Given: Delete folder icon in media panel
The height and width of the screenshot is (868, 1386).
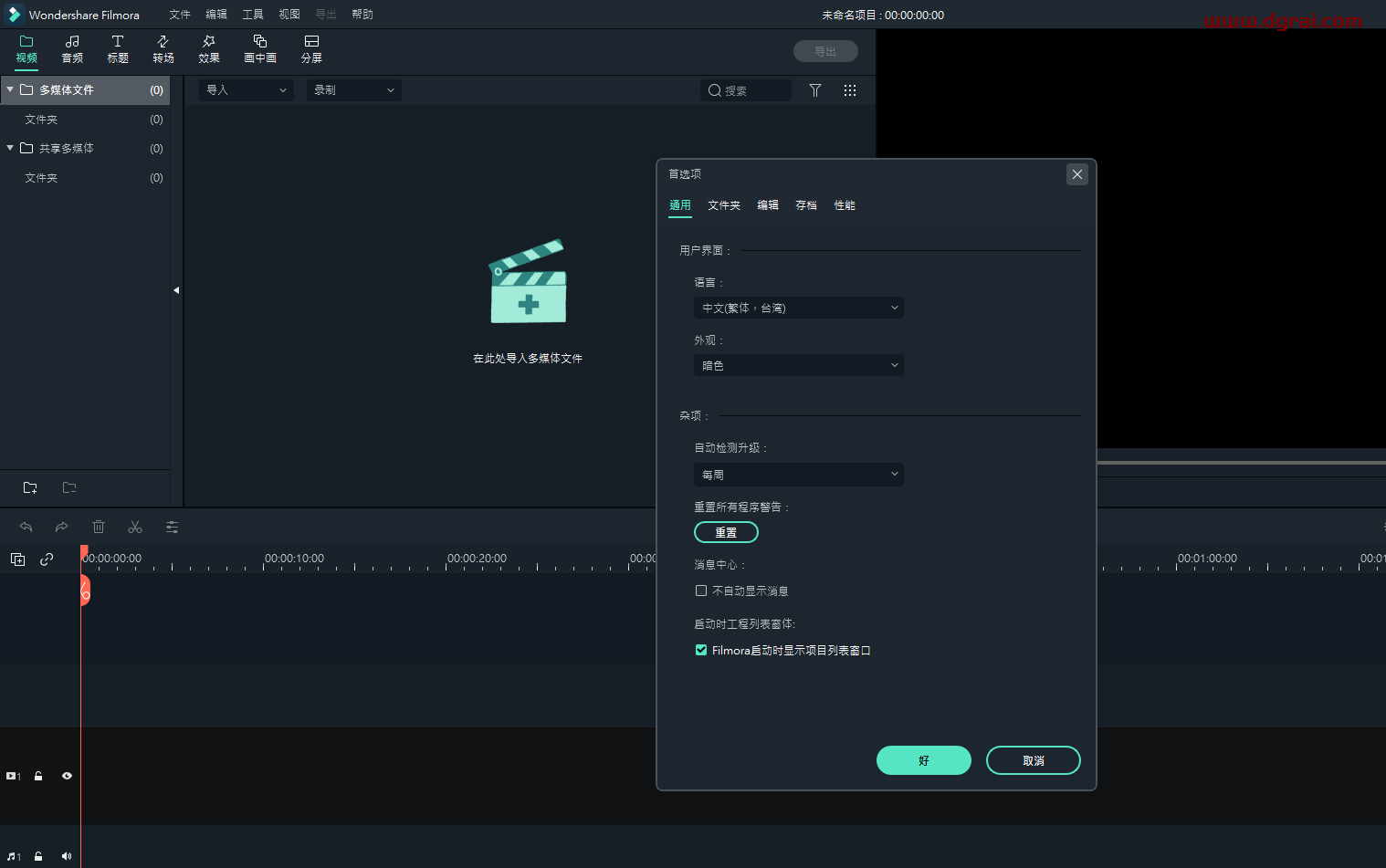Looking at the screenshot, I should point(69,487).
